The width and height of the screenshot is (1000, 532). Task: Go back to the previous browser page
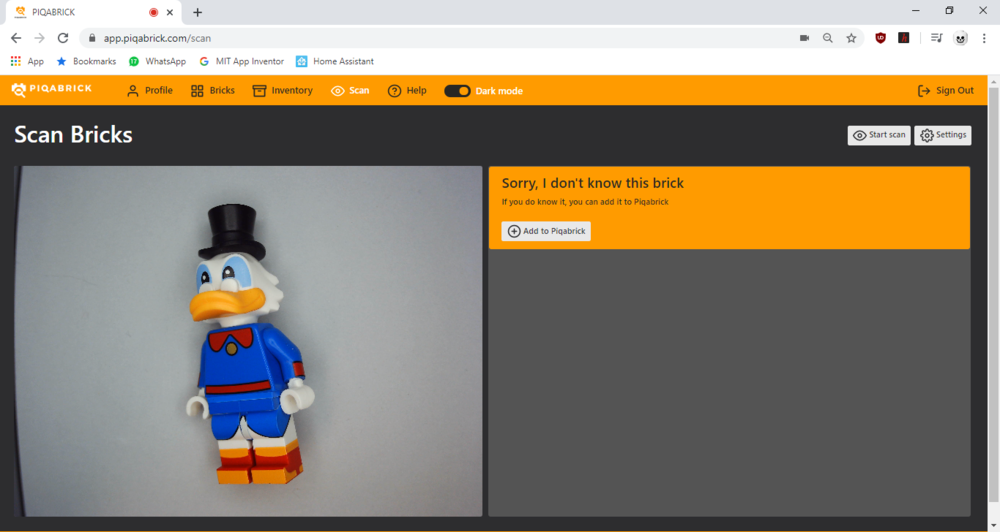tap(16, 38)
